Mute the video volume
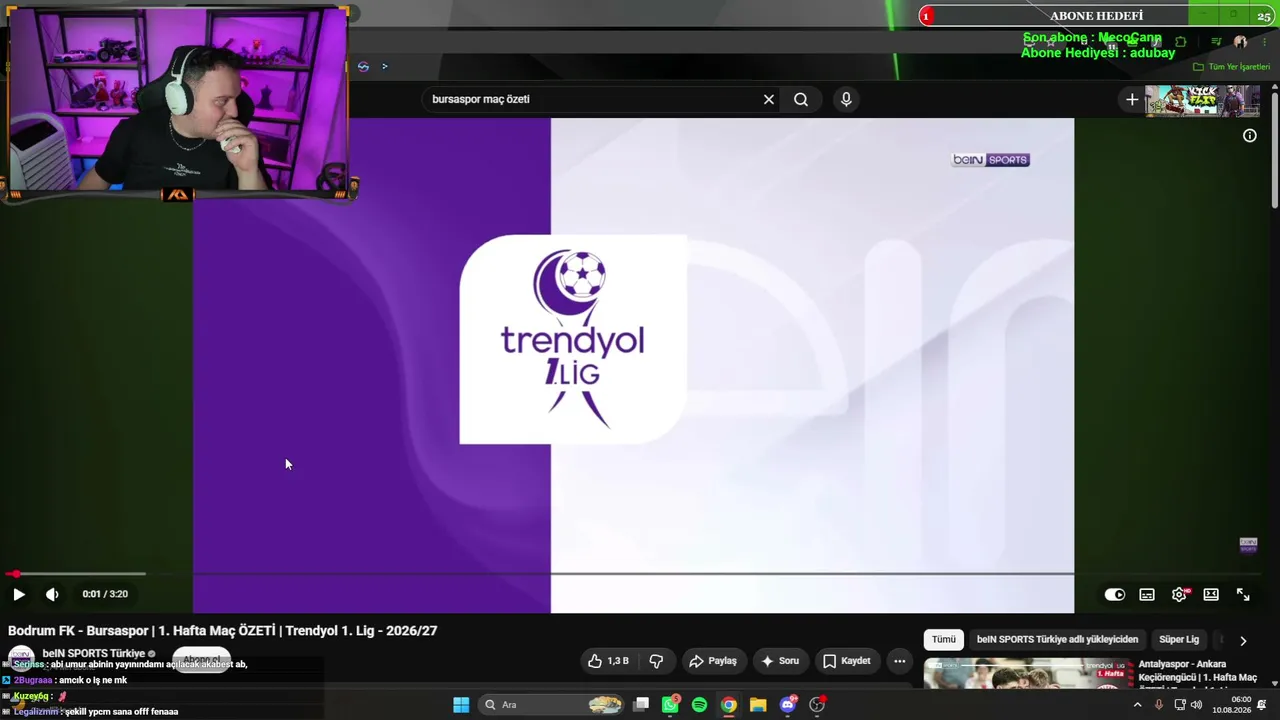 point(52,594)
